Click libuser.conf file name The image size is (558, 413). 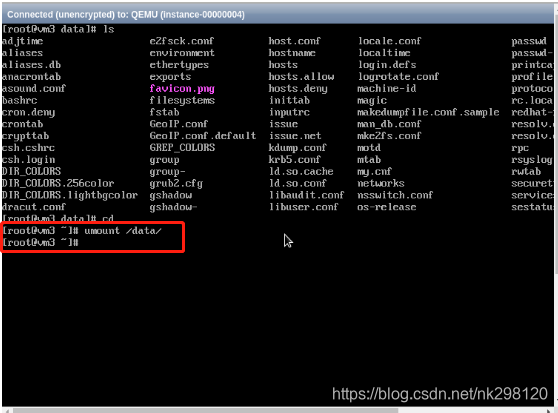(303, 207)
